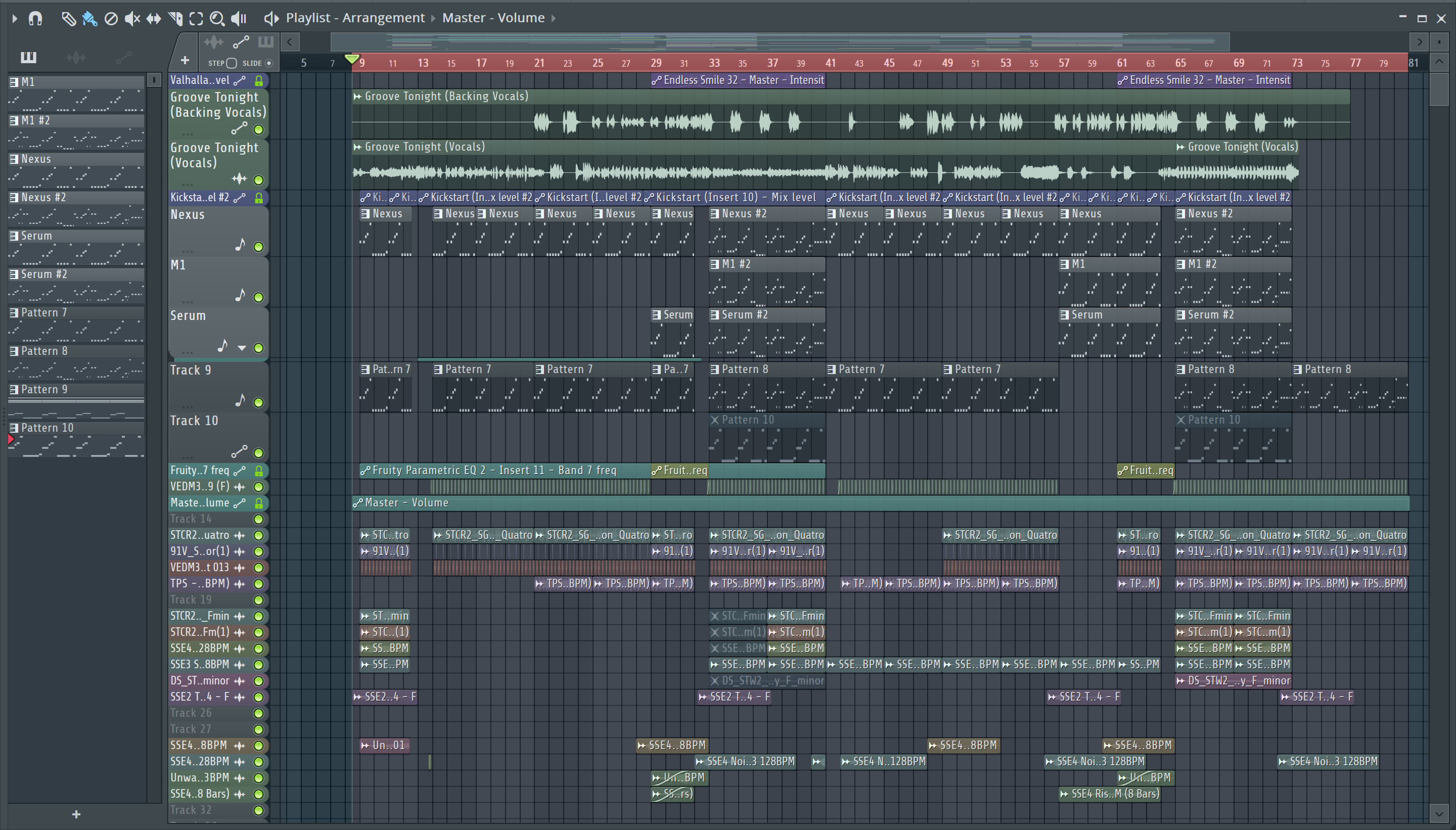Viewport: 1456px width, 830px height.
Task: Click the speaker icon before Playlist title
Action: (271, 18)
